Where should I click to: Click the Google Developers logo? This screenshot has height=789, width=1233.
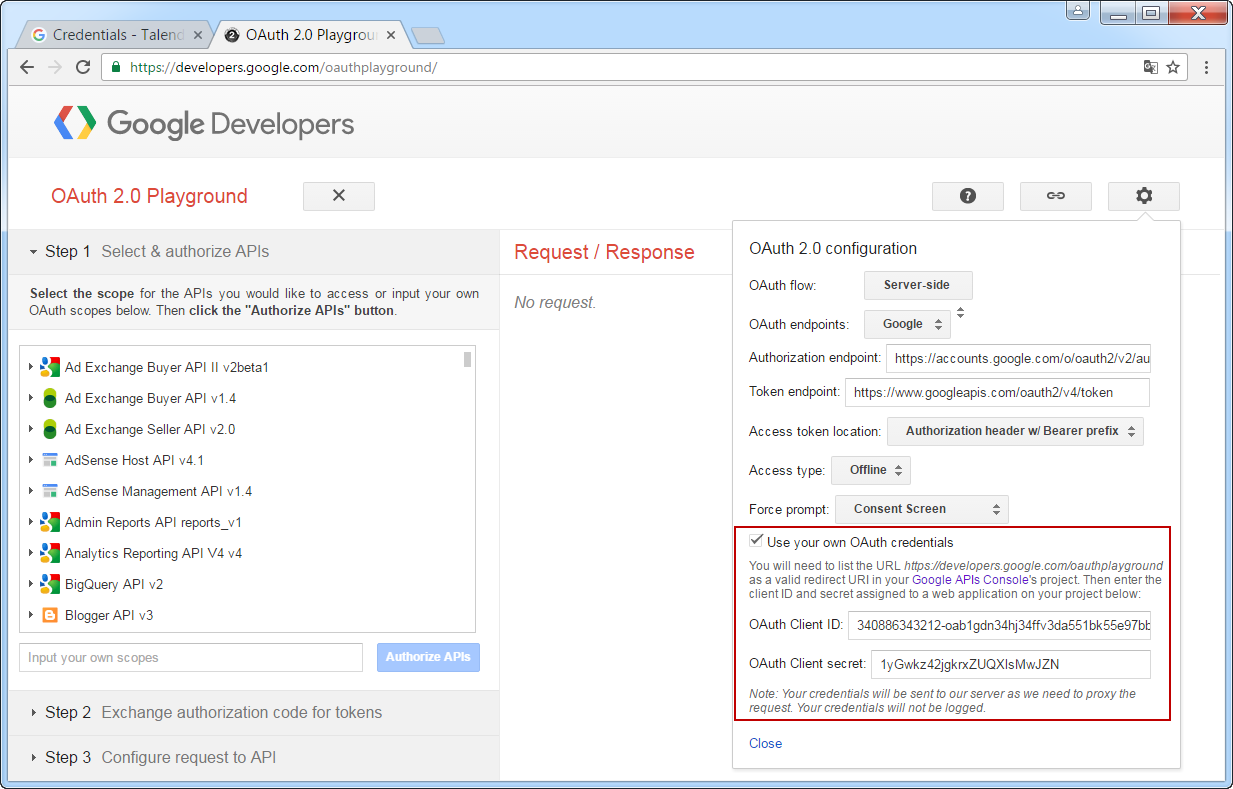point(204,124)
